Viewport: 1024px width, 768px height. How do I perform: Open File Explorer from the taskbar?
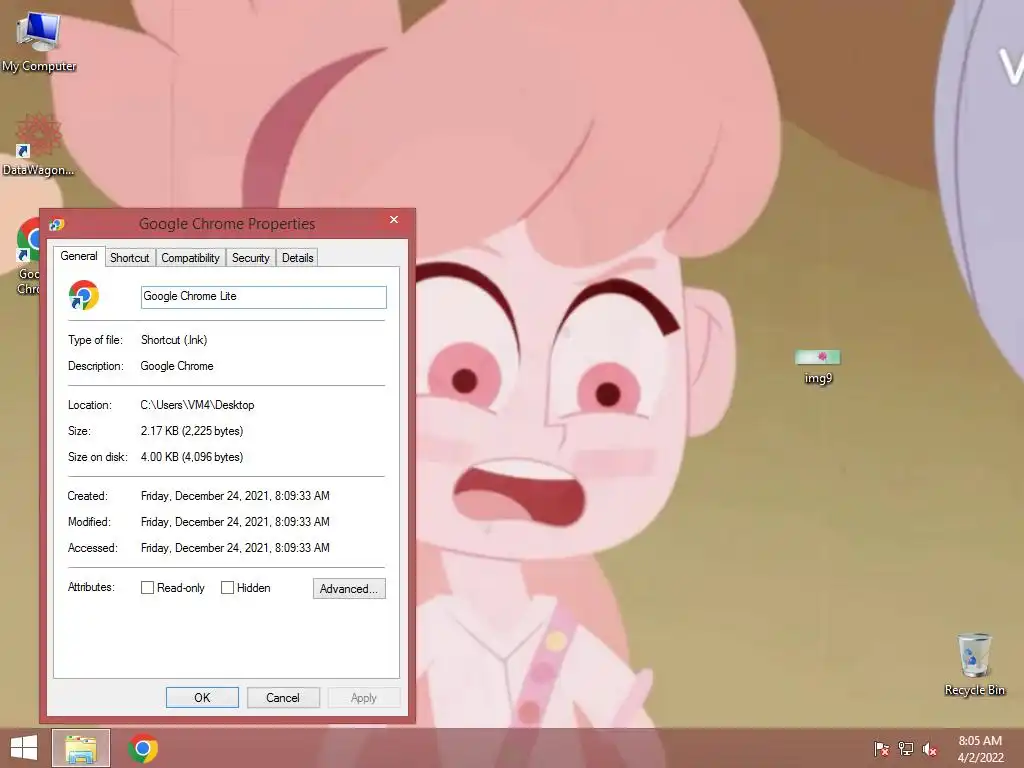(81, 748)
